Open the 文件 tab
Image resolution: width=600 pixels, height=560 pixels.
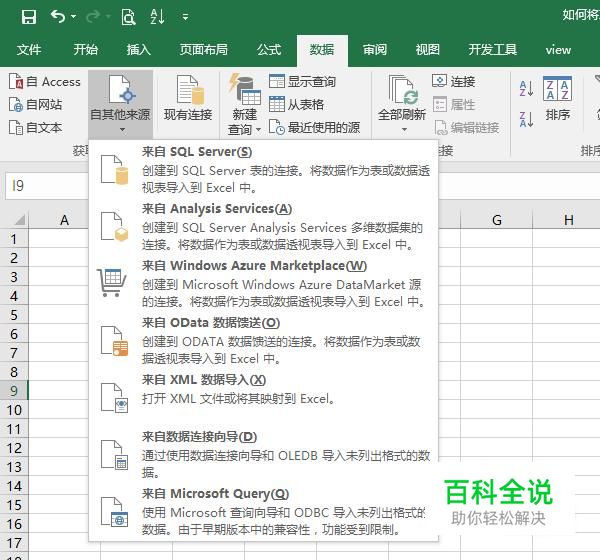29,50
